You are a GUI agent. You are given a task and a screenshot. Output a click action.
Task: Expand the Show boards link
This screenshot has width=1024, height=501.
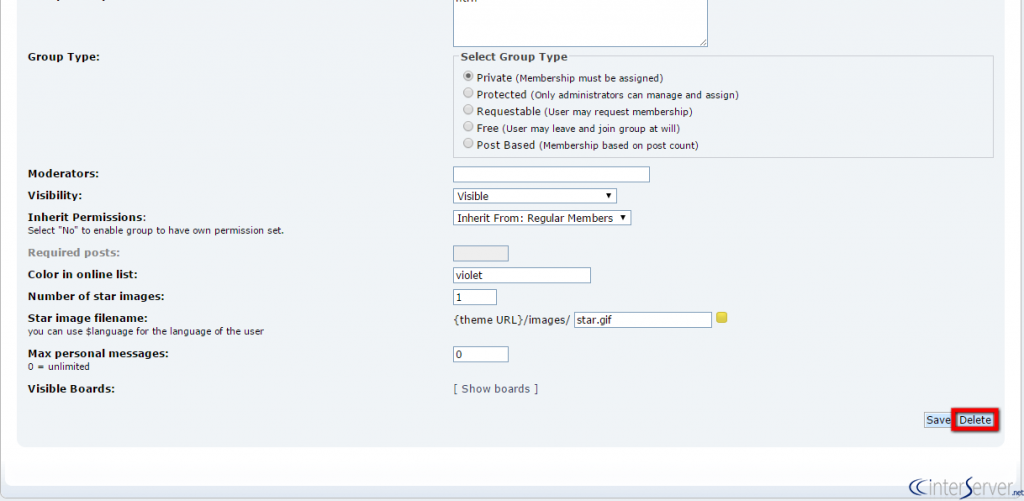(496, 389)
